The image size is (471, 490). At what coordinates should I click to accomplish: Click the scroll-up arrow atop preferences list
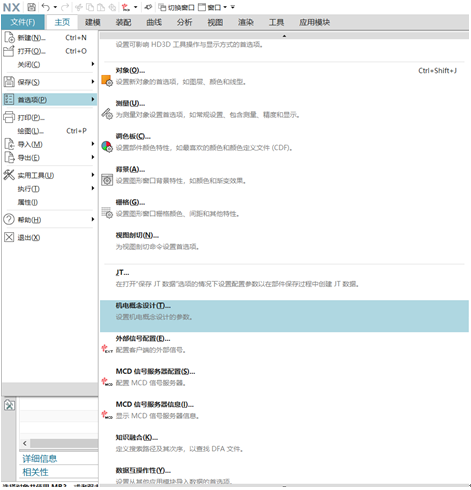284,36
